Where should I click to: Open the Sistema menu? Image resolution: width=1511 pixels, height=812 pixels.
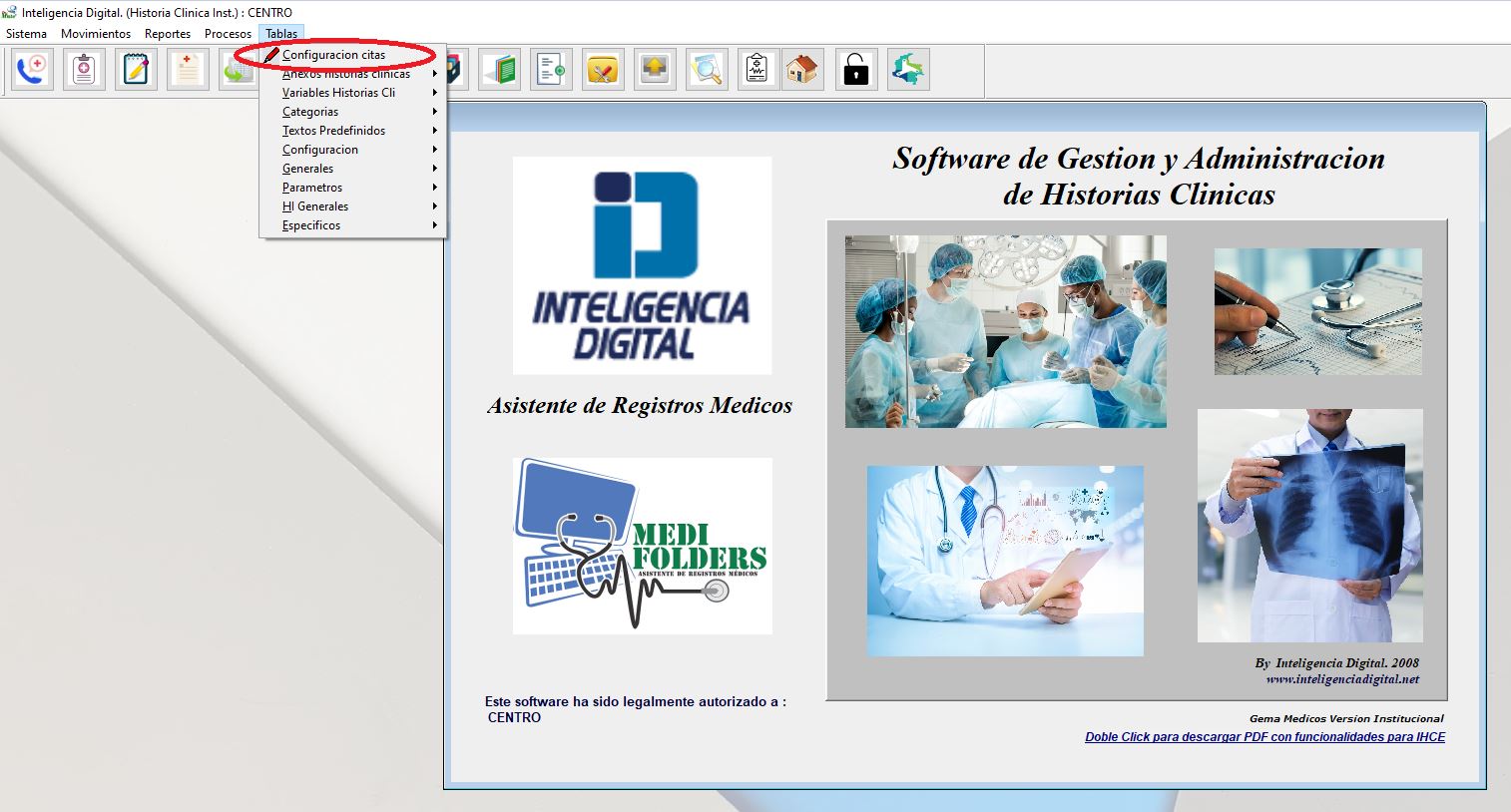[x=26, y=34]
